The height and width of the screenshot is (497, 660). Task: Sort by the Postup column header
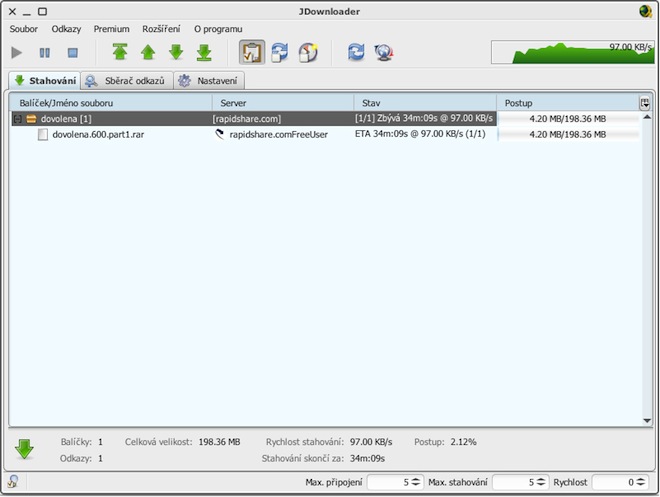pos(568,103)
